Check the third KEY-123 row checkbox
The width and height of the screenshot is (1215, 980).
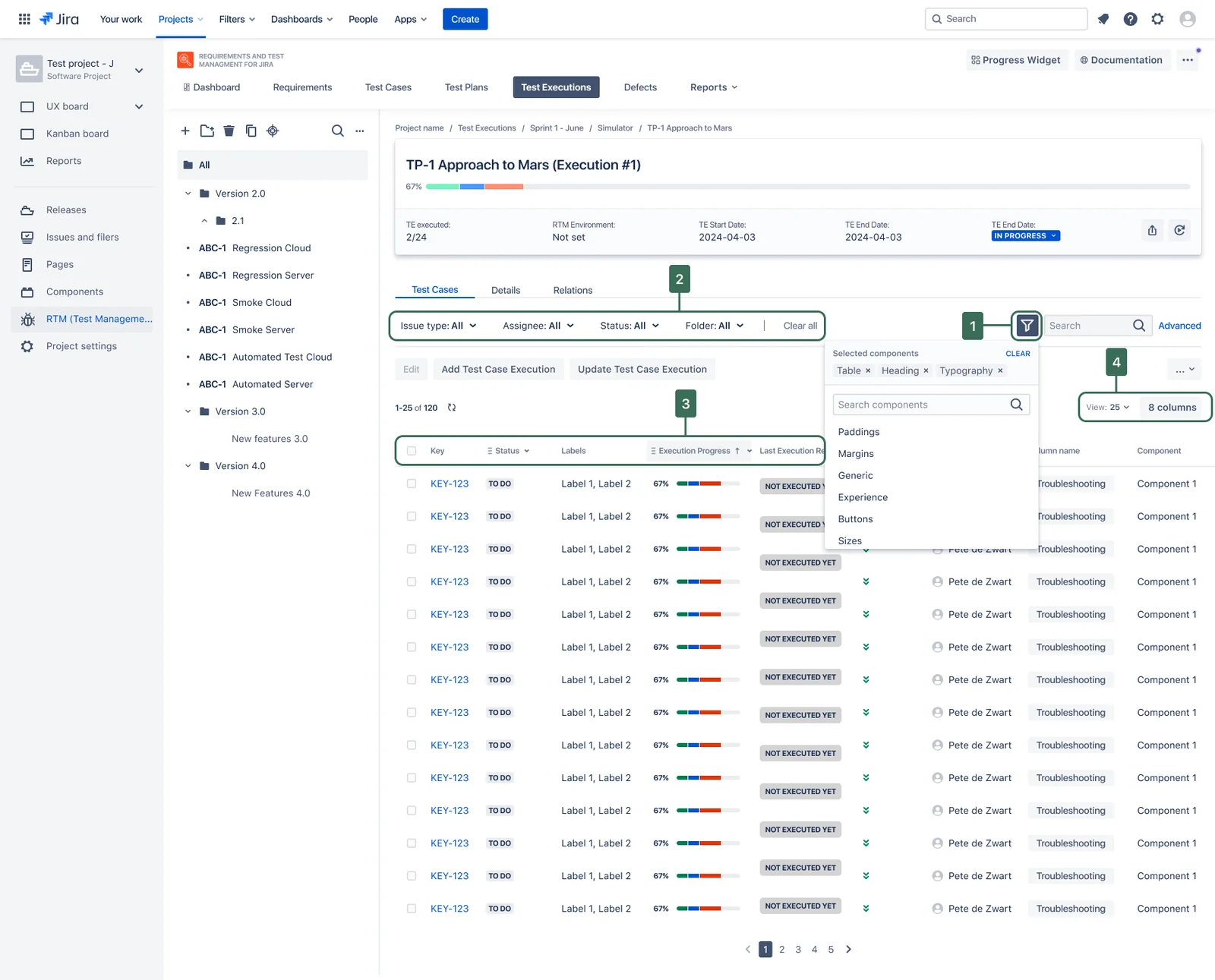[x=412, y=549]
